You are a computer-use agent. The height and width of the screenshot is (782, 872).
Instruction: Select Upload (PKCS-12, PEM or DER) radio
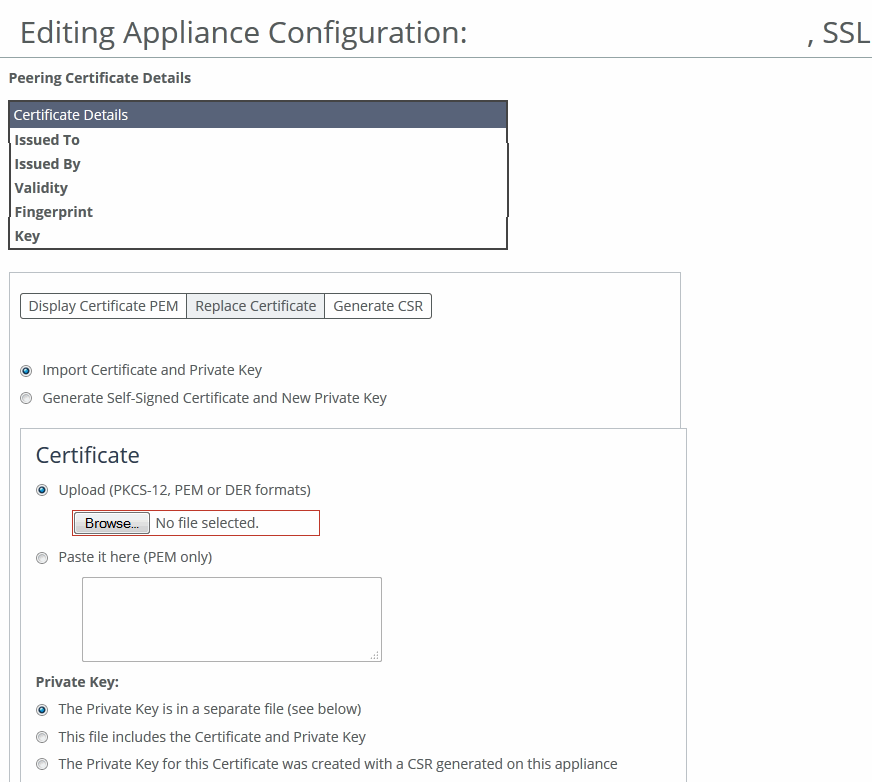(x=42, y=490)
